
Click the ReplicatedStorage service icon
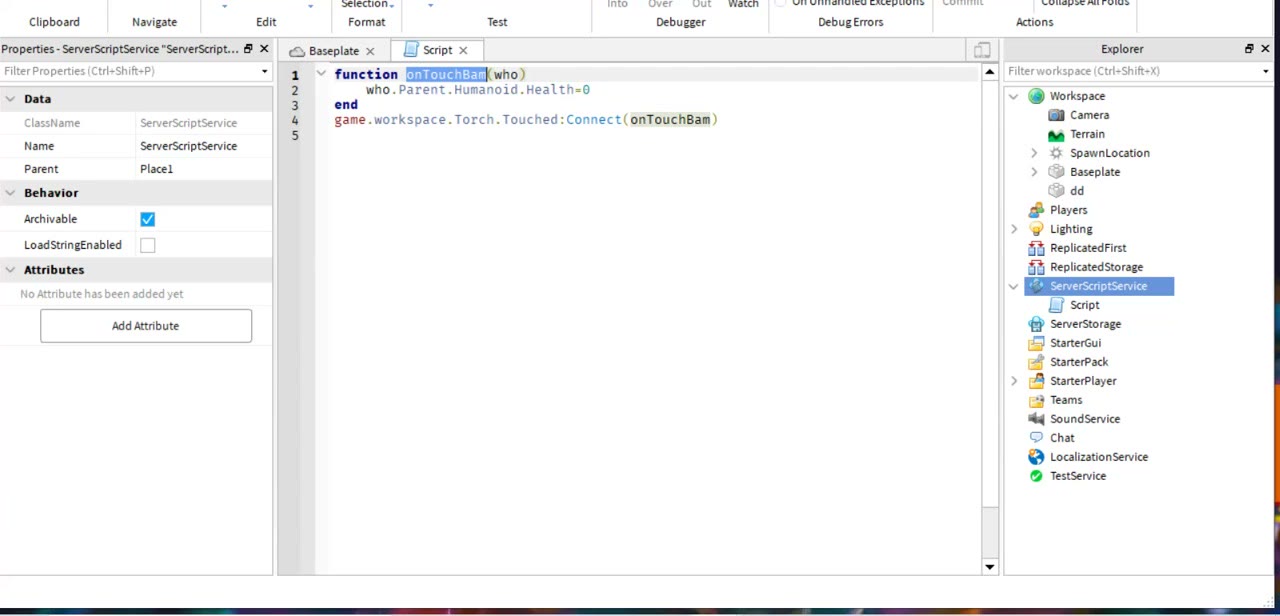coord(1036,267)
